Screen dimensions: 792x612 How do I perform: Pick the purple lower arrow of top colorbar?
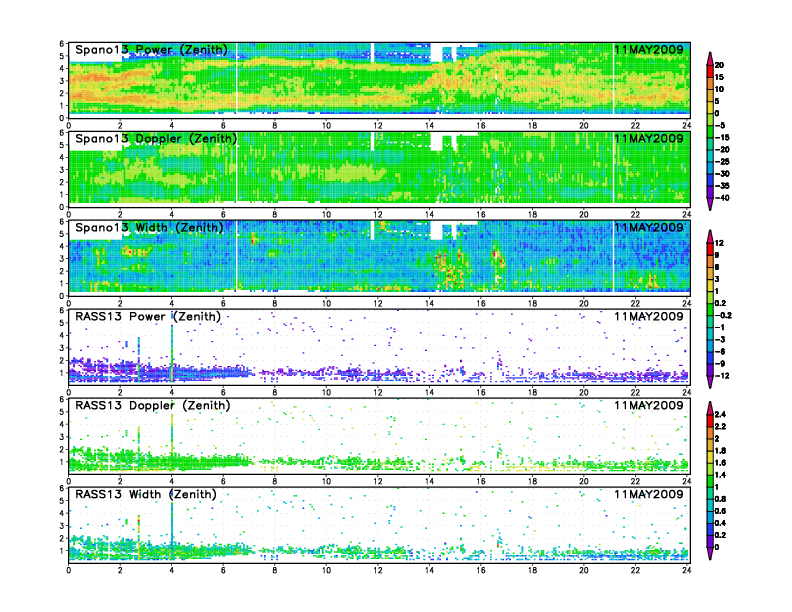click(x=710, y=204)
